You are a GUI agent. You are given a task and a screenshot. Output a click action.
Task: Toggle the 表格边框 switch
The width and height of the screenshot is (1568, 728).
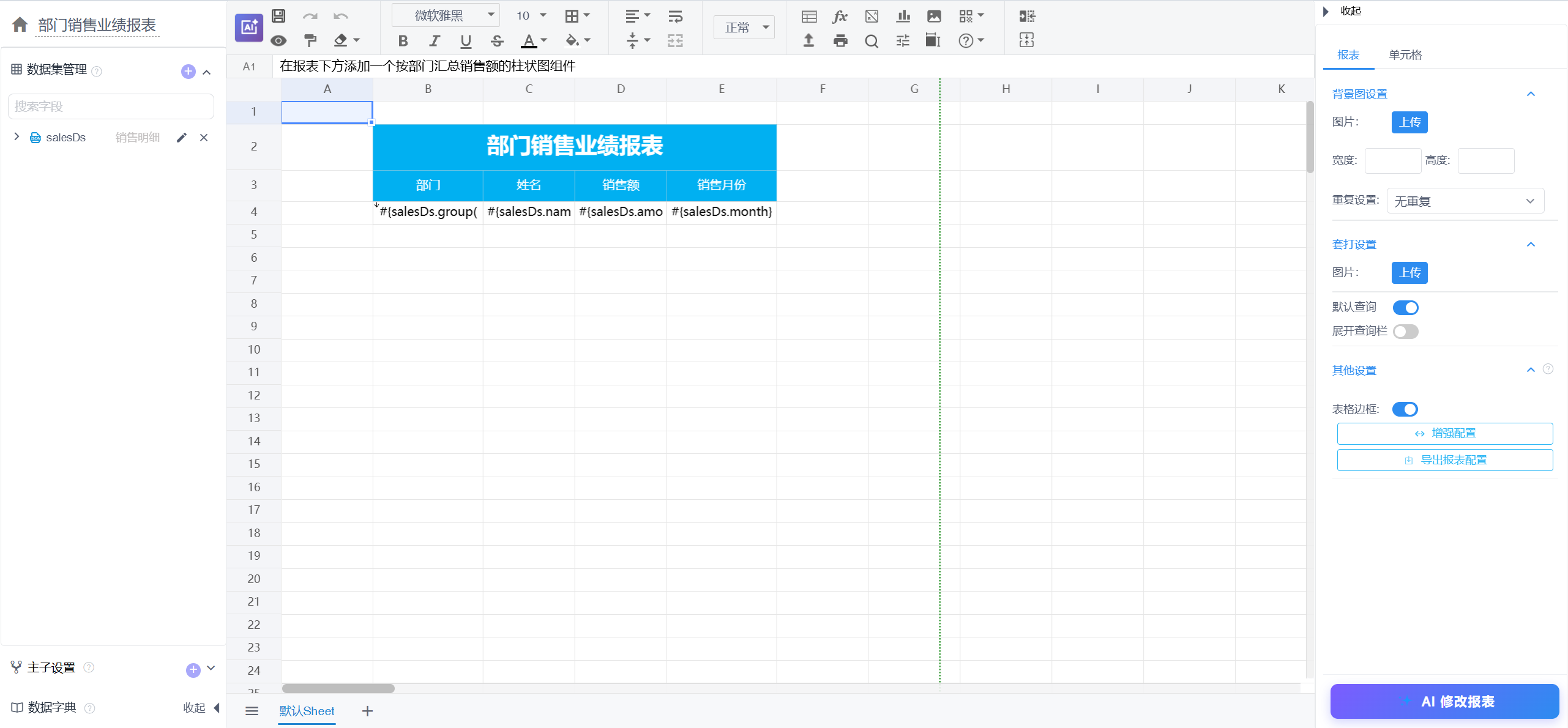(1405, 409)
